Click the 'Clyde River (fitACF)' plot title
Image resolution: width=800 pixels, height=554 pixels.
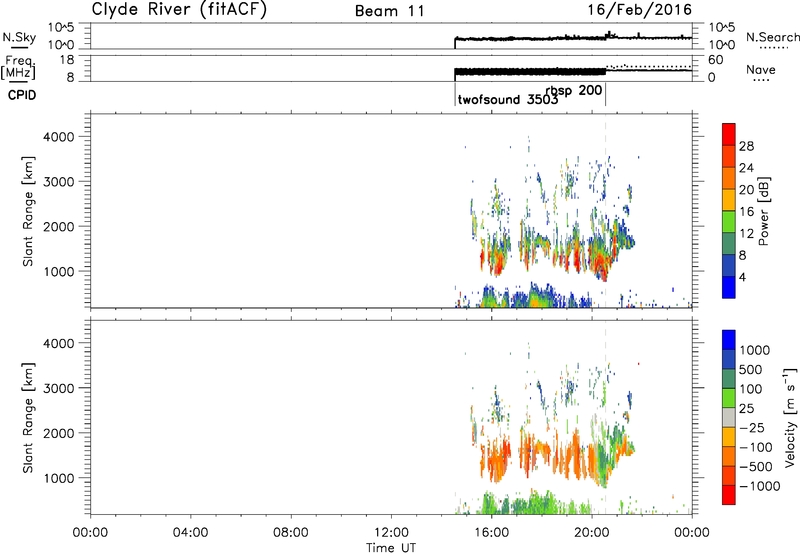[179, 9]
